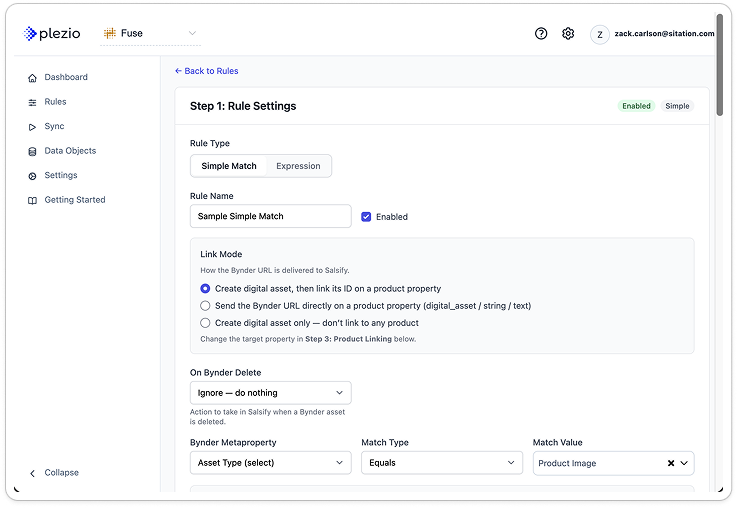The width and height of the screenshot is (738, 508).
Task: Click the "Step 3: Product Linking" text
Action: (x=348, y=339)
